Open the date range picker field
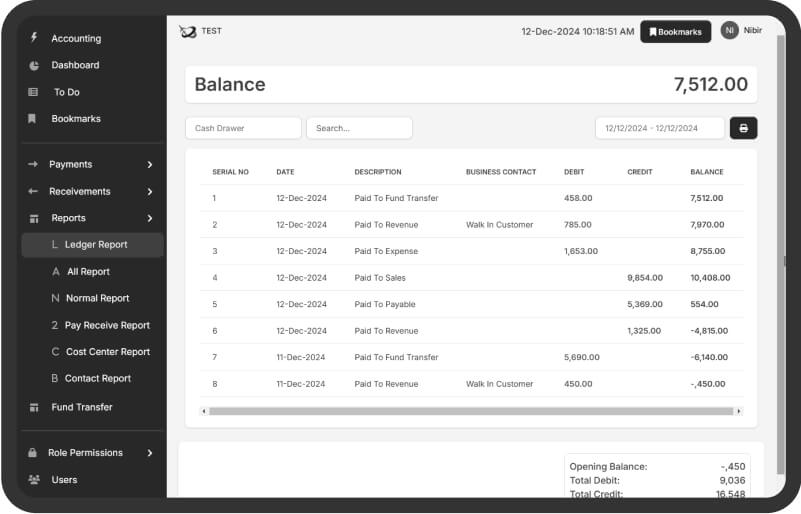Image resolution: width=801 pixels, height=514 pixels. [x=659, y=128]
